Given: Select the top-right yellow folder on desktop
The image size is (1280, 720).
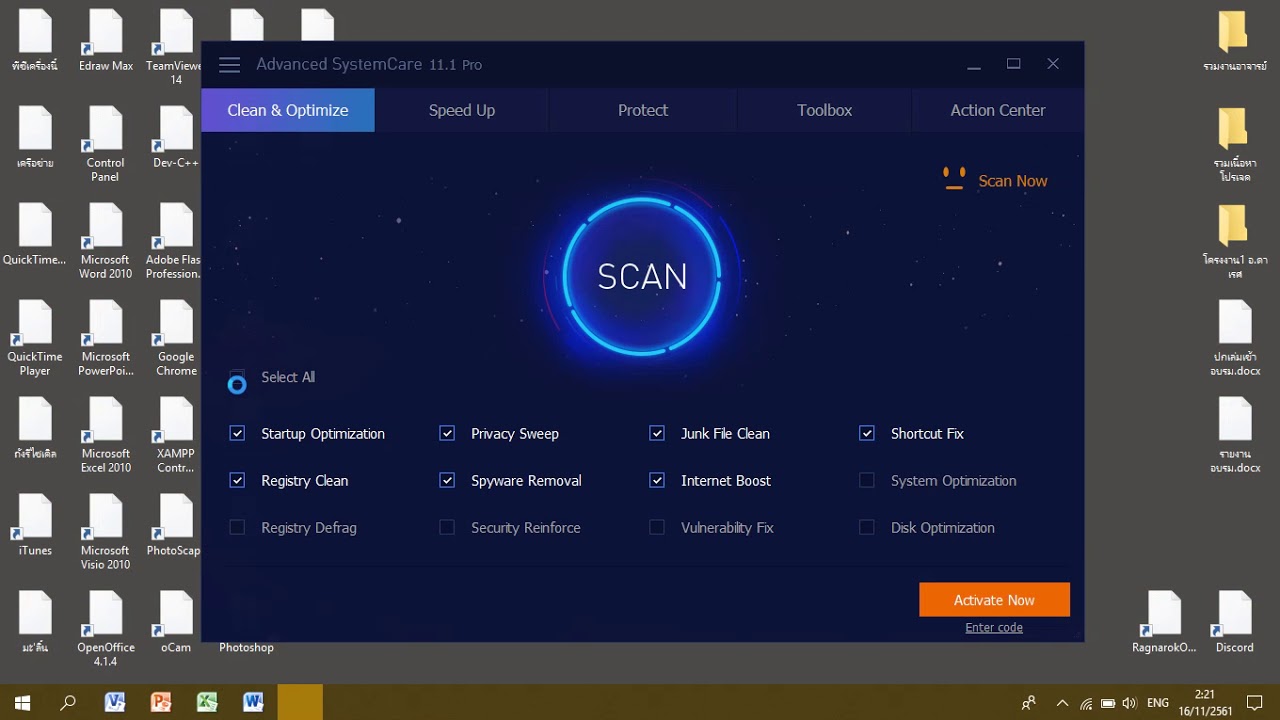Looking at the screenshot, I should tap(1234, 42).
